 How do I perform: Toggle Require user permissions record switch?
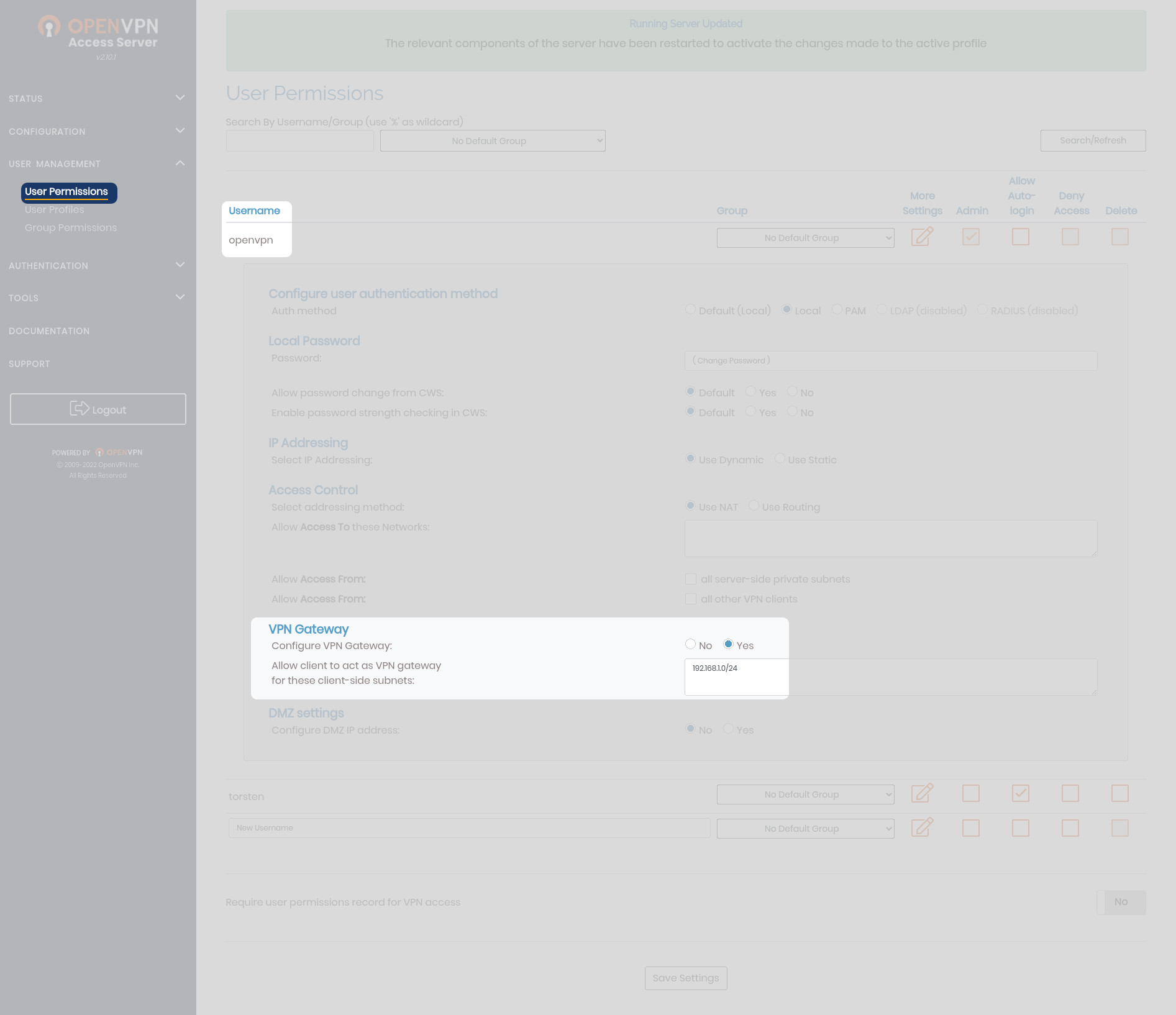pos(1120,902)
